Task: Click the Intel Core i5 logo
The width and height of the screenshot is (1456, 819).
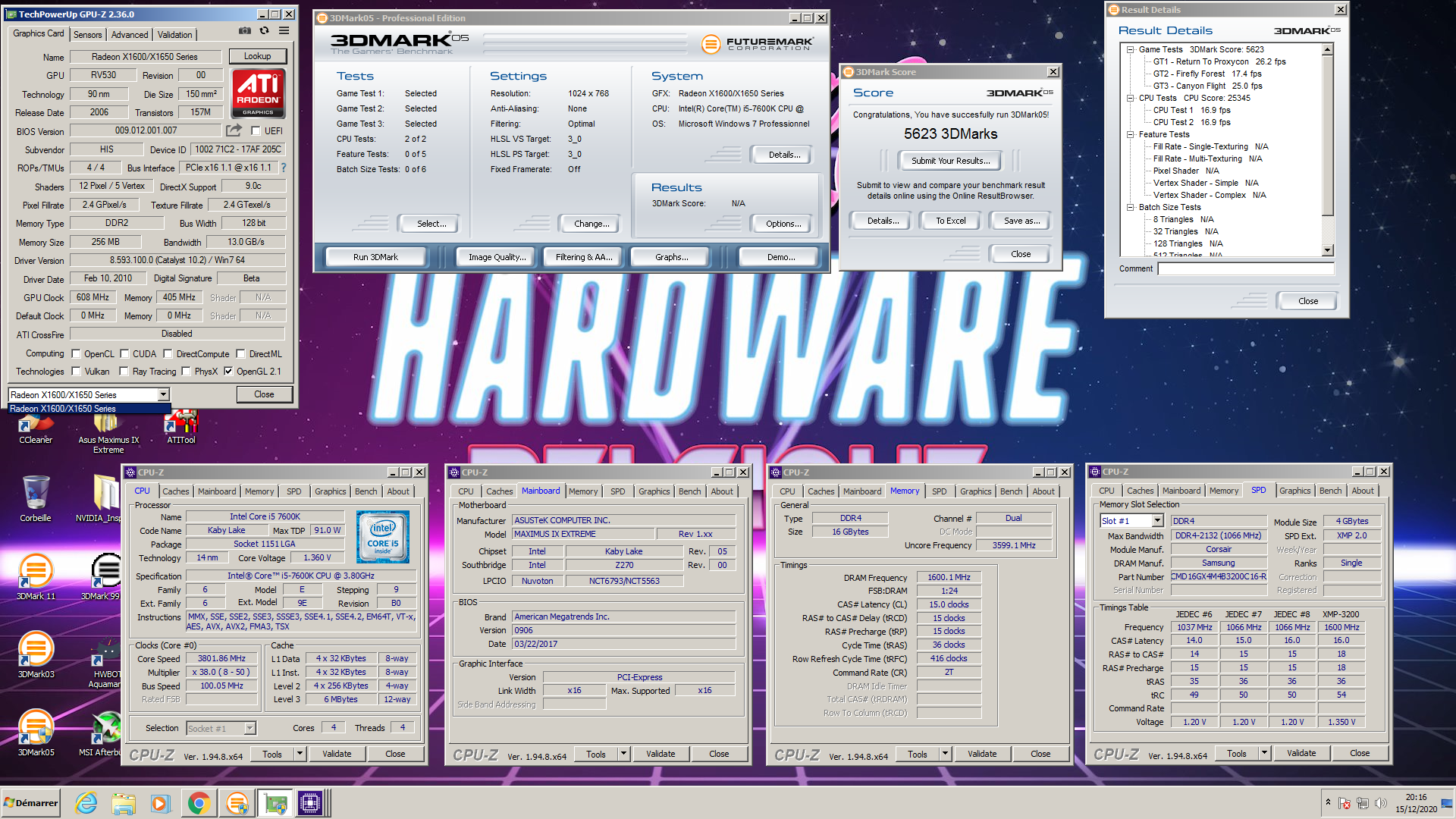Action: coord(383,536)
